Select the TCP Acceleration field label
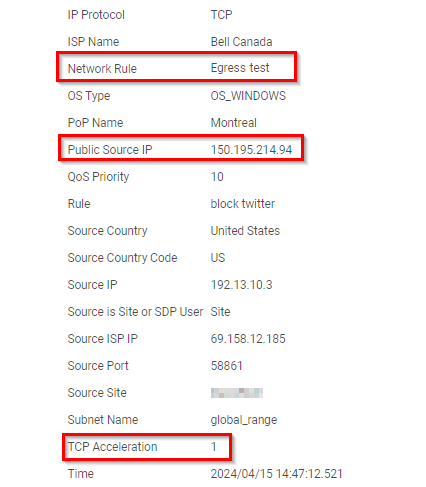This screenshot has height=487, width=426. 112,447
